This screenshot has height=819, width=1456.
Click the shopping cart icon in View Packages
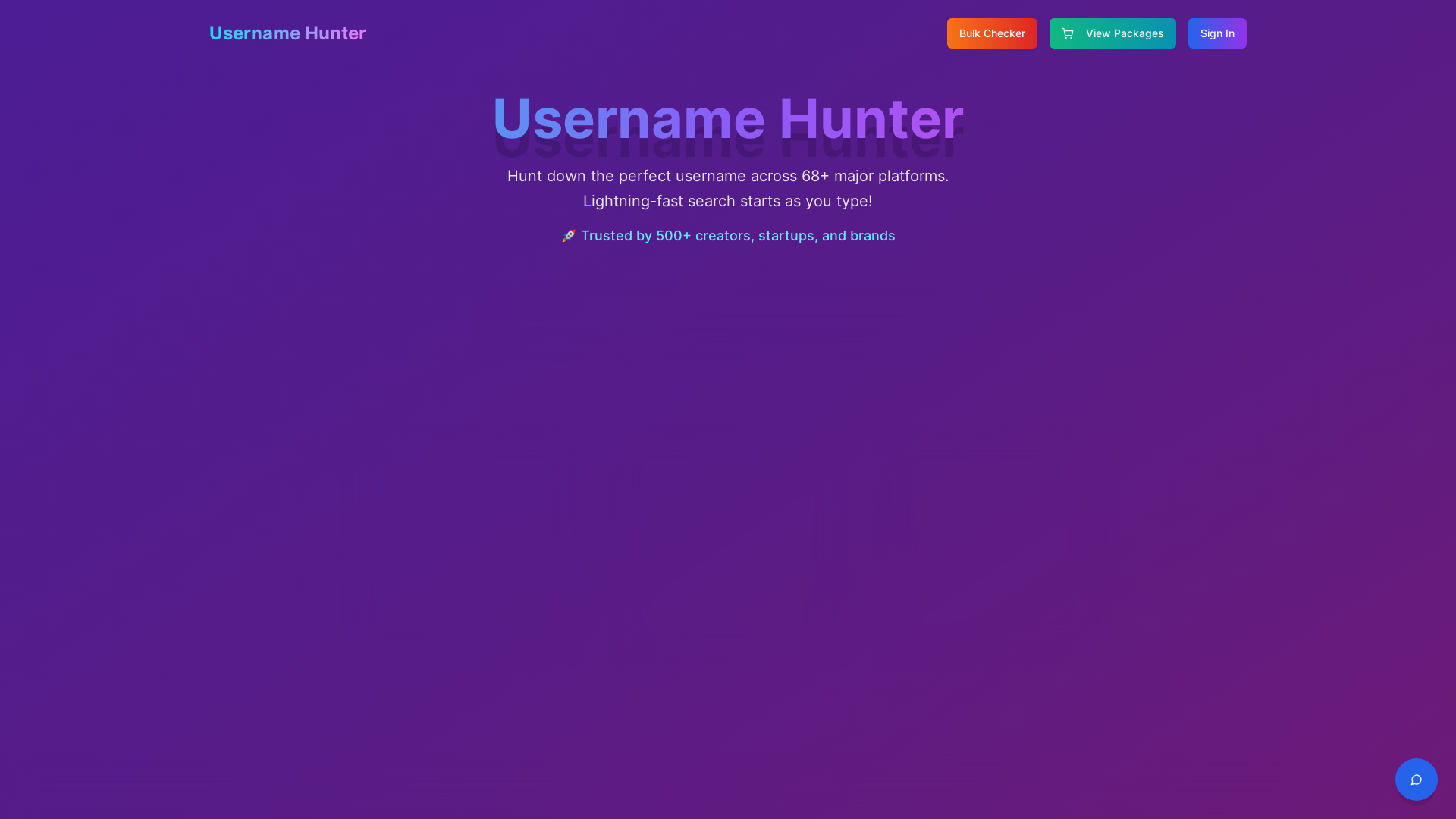[x=1068, y=33]
